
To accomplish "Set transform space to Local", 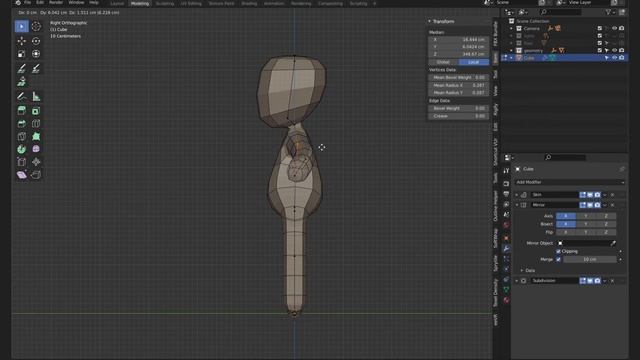I will [473, 62].
